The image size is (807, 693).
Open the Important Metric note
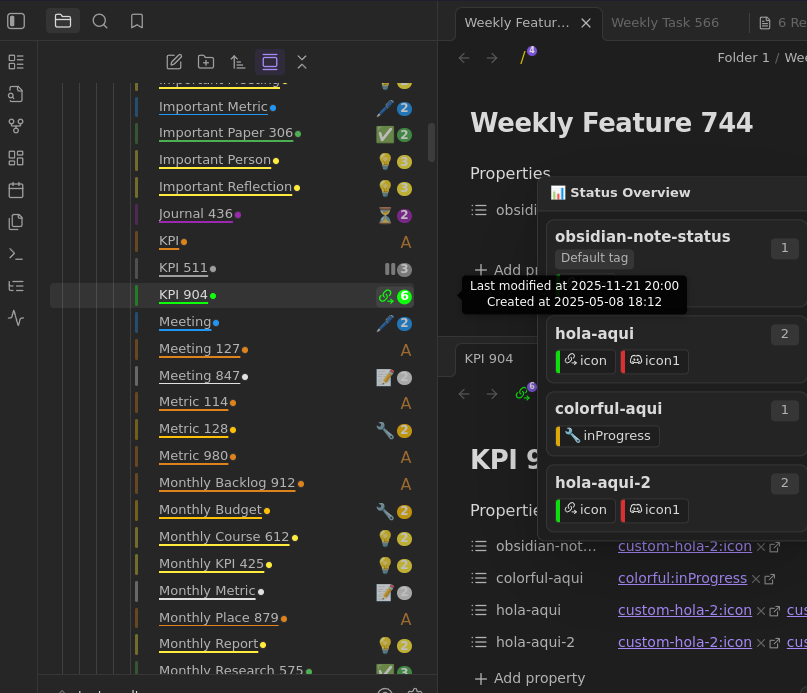tap(213, 107)
